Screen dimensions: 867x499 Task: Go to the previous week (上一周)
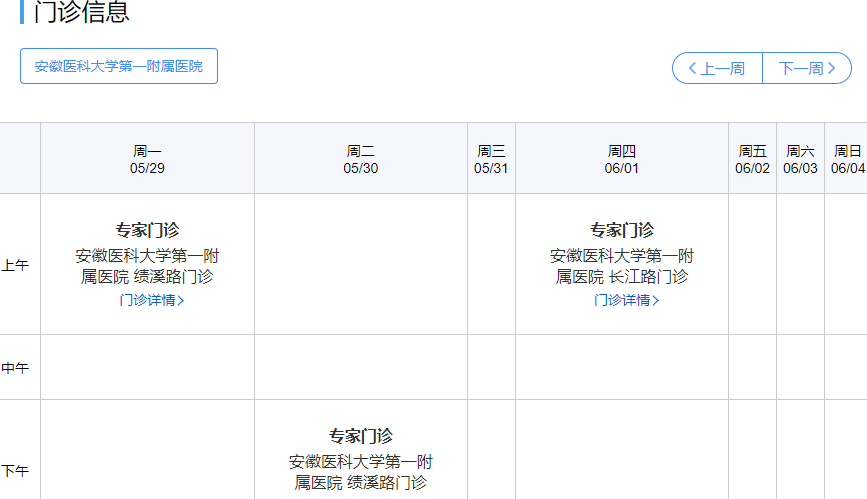pos(717,68)
